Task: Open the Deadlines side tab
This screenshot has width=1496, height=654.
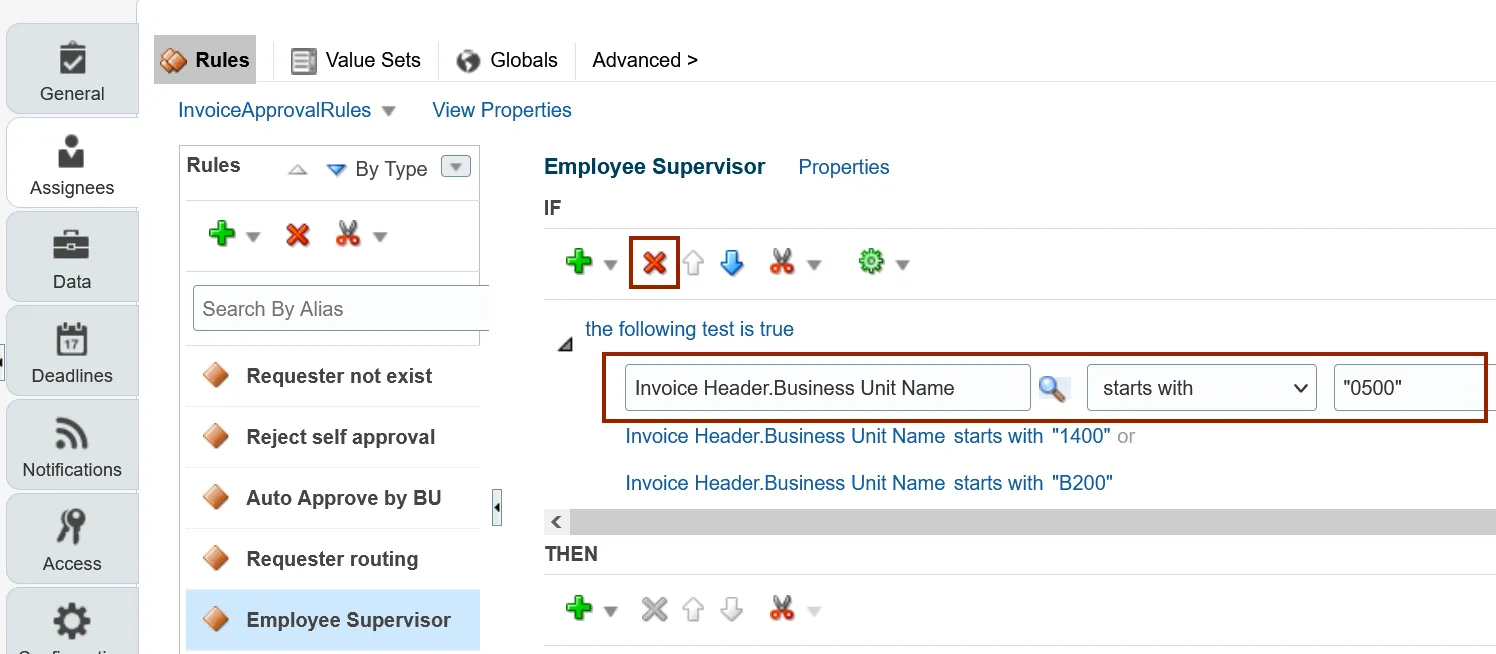Action: [72, 353]
